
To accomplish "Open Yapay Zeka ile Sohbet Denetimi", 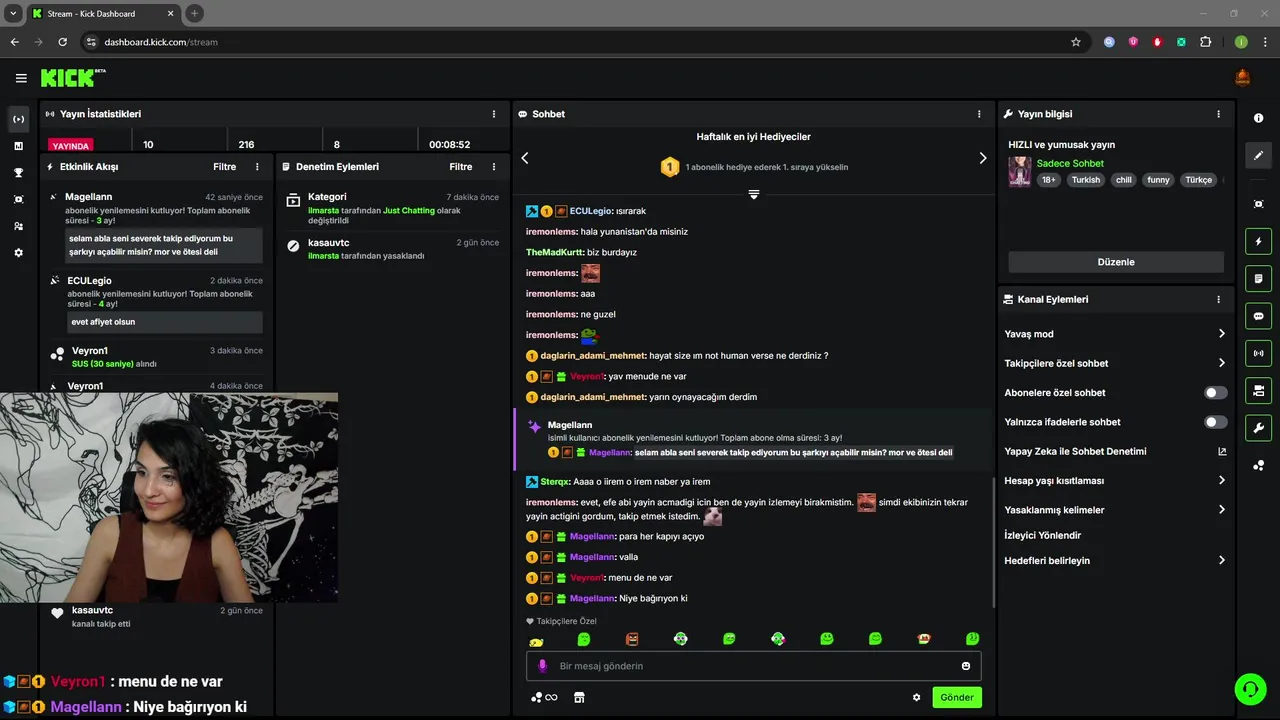I will click(x=1075, y=451).
